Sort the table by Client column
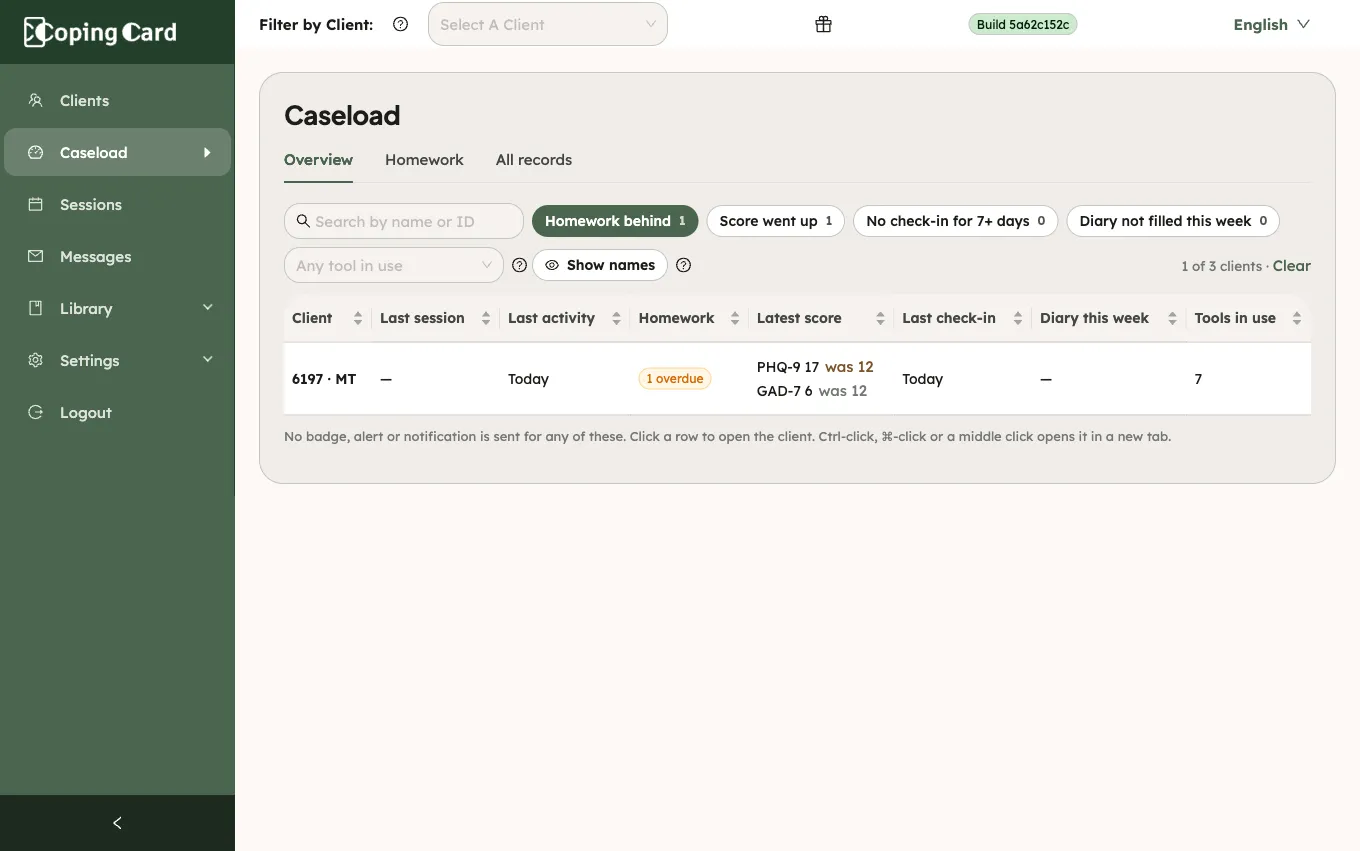The width and height of the screenshot is (1360, 851). 327,318
